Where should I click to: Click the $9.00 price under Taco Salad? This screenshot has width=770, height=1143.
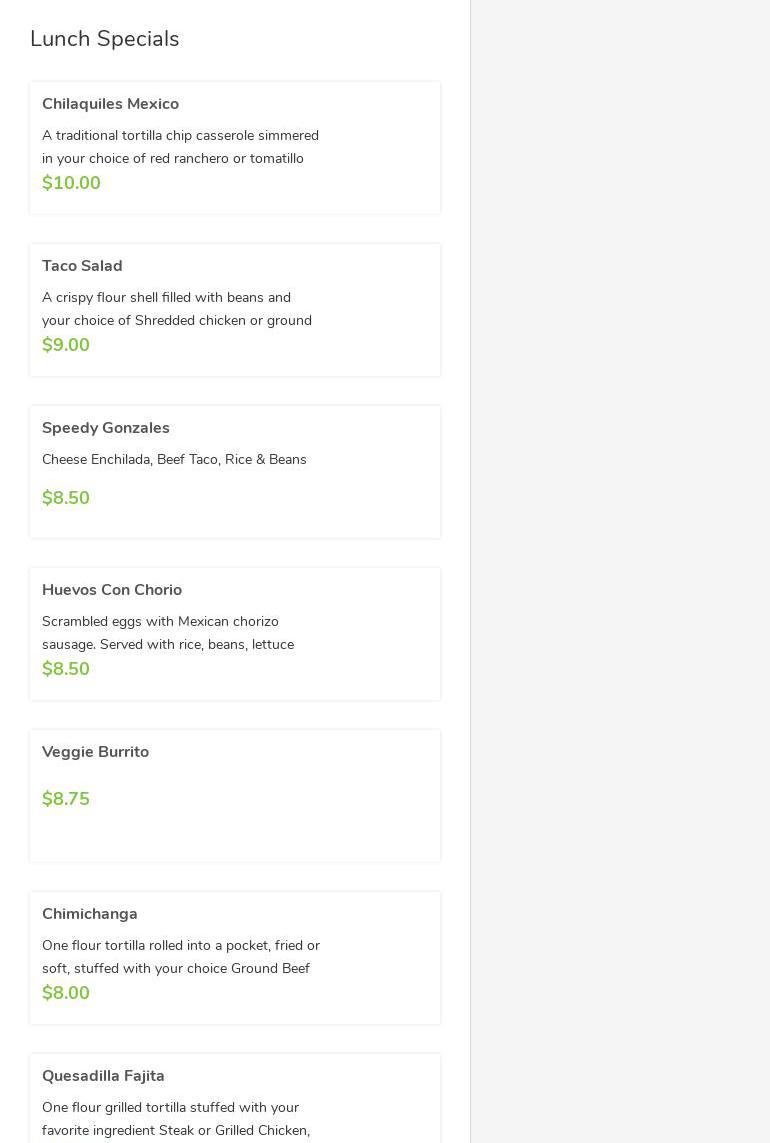[x=66, y=345]
